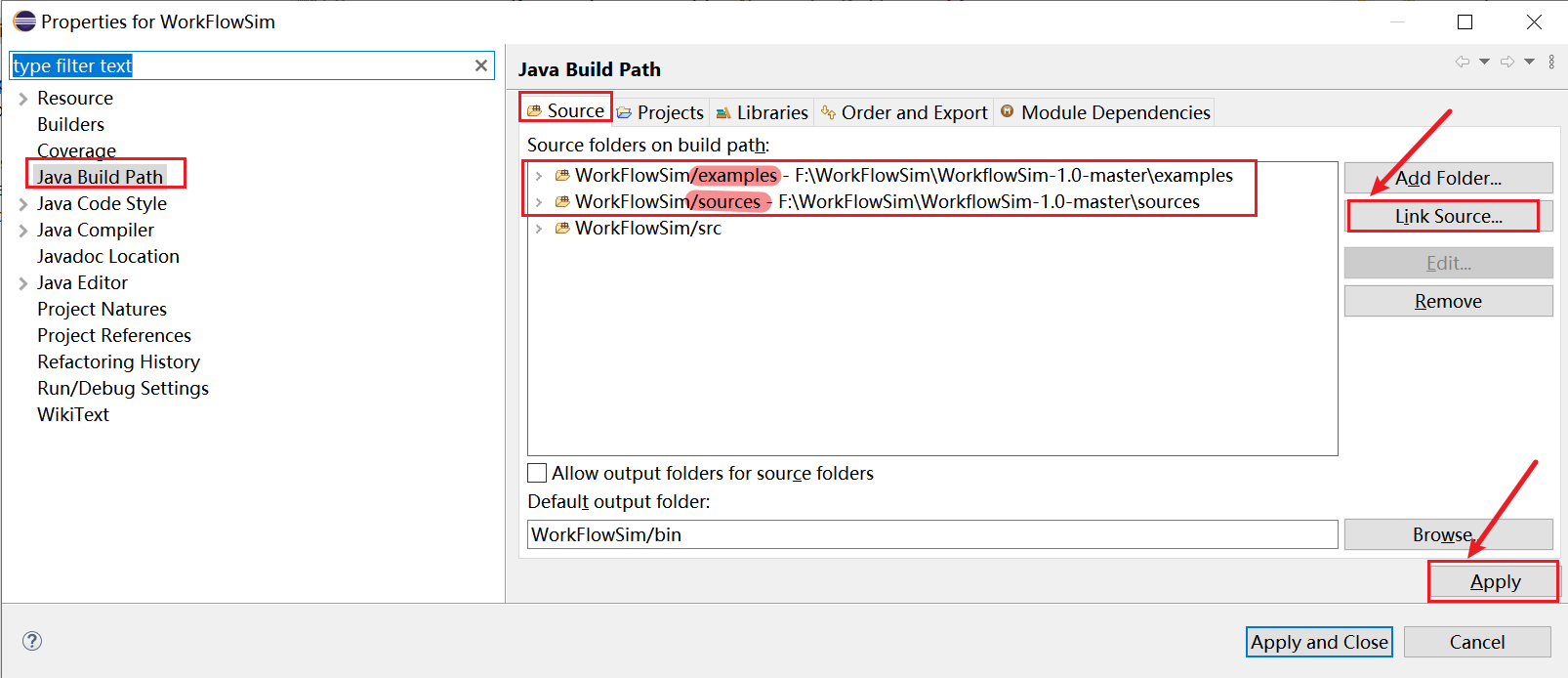Viewport: 1568px width, 678px height.
Task: Open the view menu three-dots icon
Action: tap(1551, 62)
